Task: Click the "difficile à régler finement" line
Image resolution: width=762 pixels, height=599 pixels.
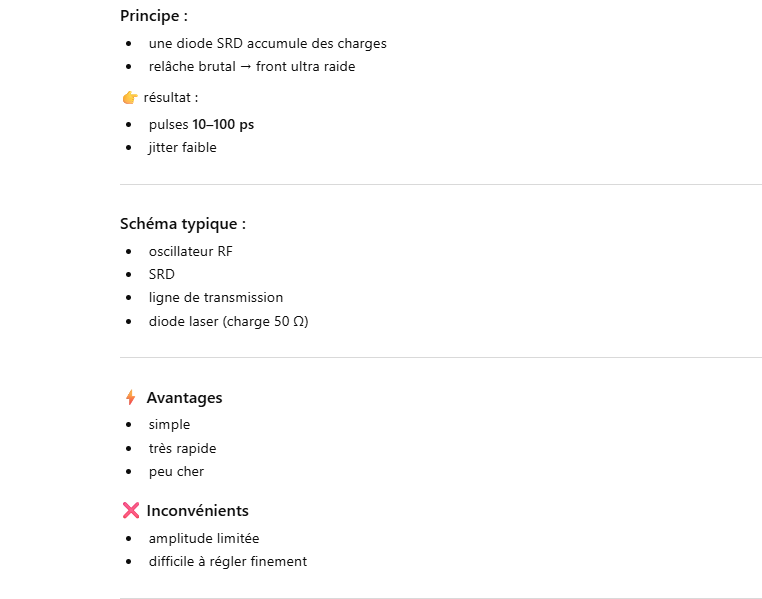Action: (x=227, y=562)
